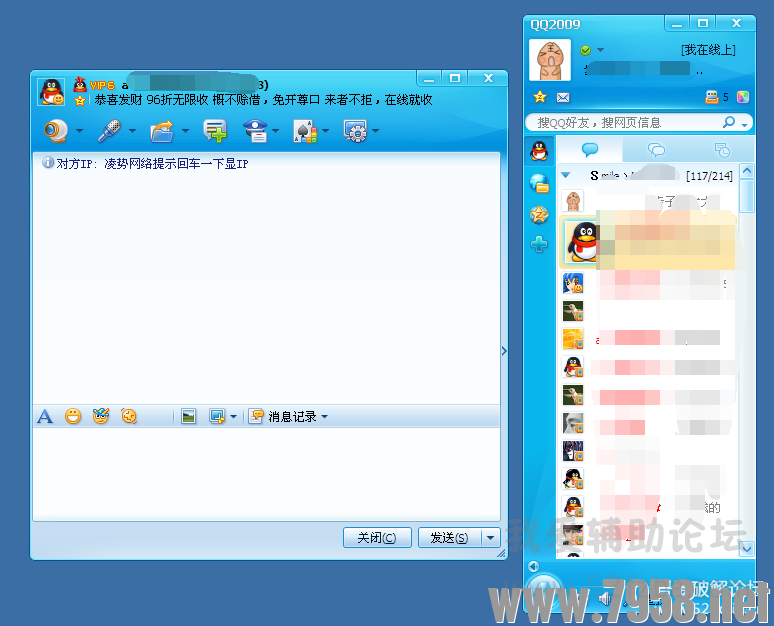Open microphone voice options dropdown arrow
Image resolution: width=774 pixels, height=626 pixels.
pyautogui.click(x=132, y=131)
